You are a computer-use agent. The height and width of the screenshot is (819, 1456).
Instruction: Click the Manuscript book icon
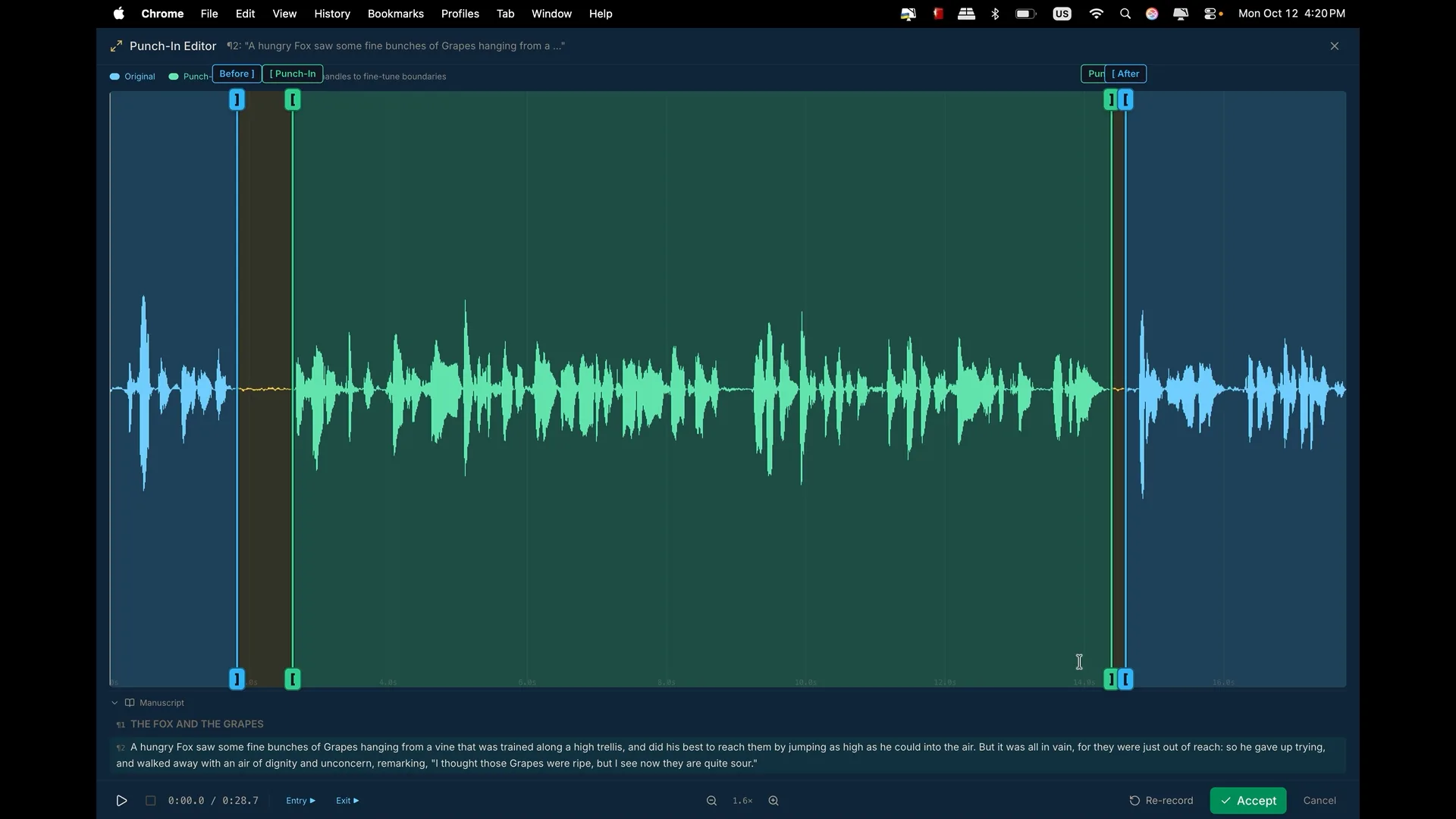point(130,703)
